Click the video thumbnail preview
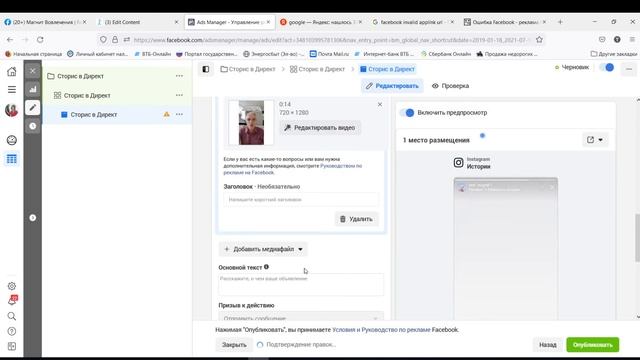640x360 pixels. point(251,122)
